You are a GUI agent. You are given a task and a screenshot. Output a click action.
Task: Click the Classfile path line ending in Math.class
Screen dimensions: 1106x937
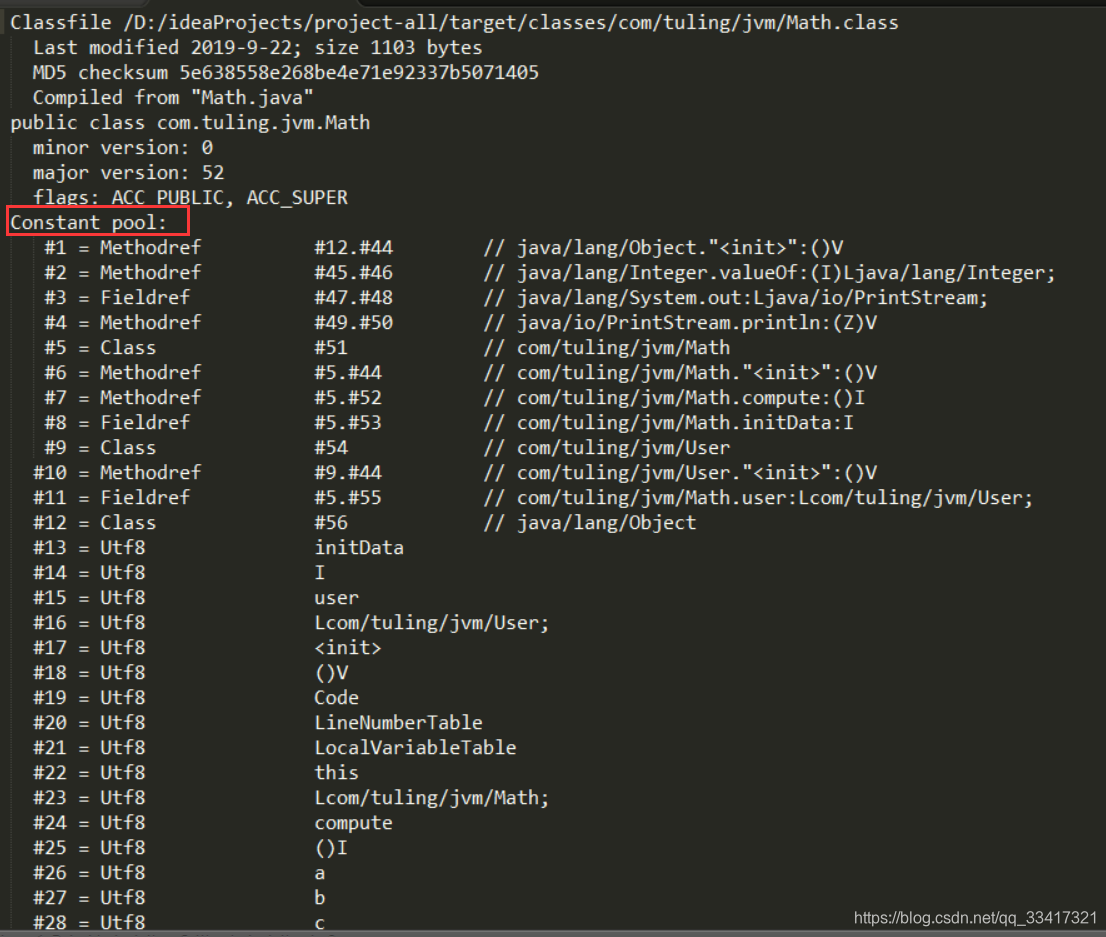(454, 23)
